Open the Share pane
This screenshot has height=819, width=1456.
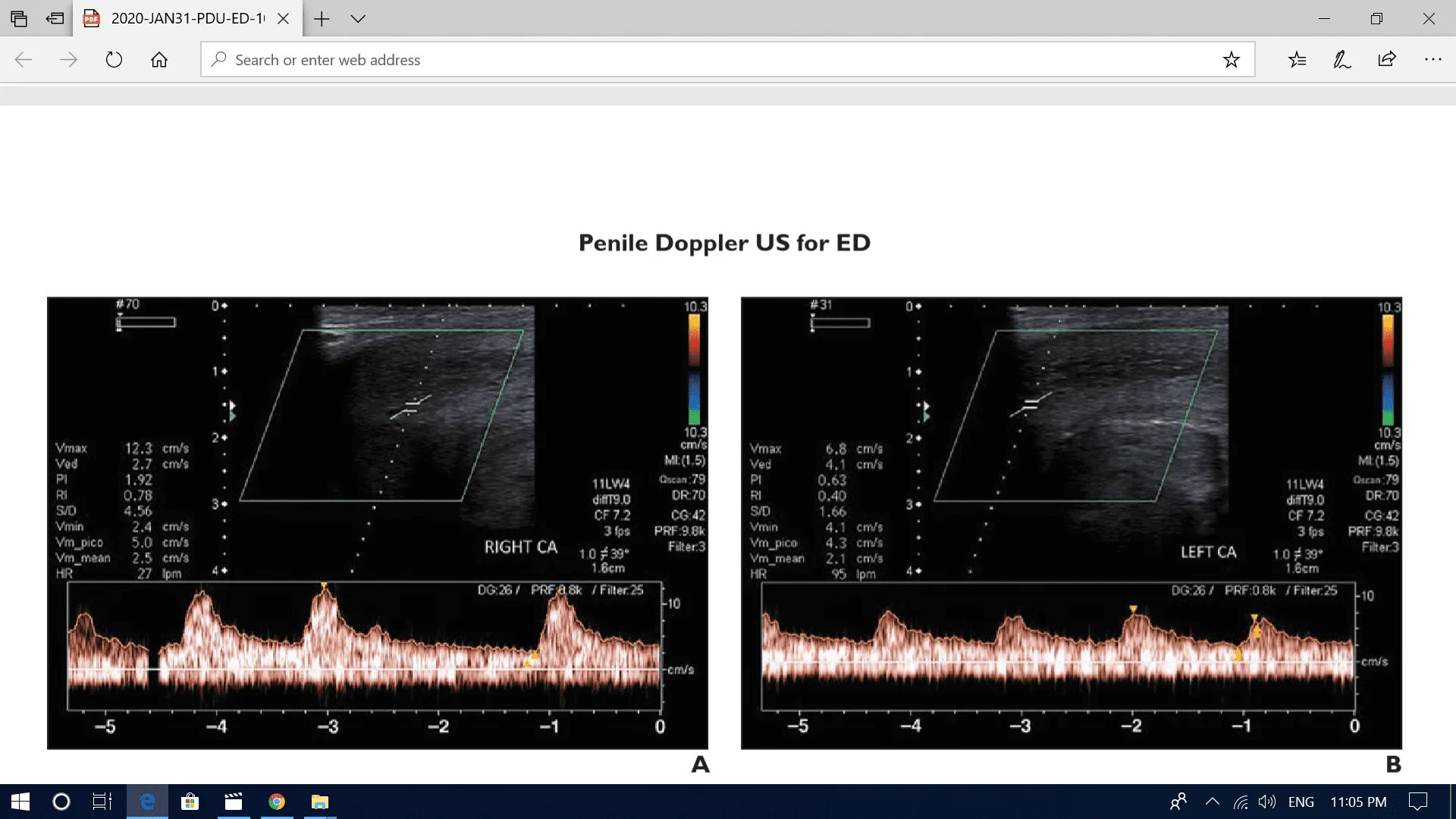pos(1387,59)
